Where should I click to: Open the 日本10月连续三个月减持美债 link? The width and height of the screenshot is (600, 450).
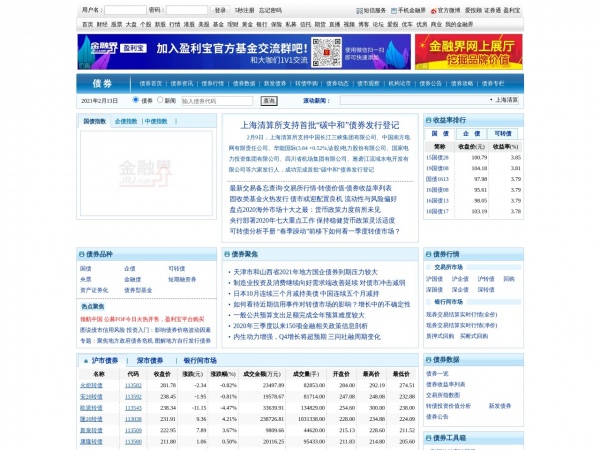tap(306, 293)
